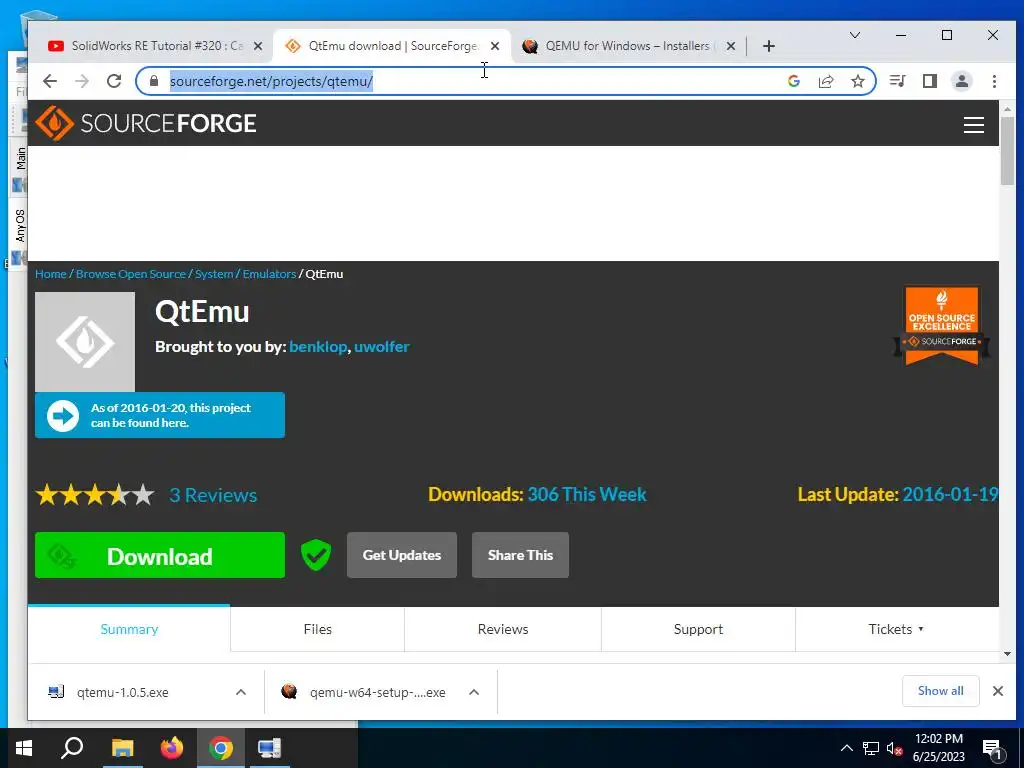Click the Chrome taskbar icon
Viewport: 1024px width, 768px height.
[221, 748]
